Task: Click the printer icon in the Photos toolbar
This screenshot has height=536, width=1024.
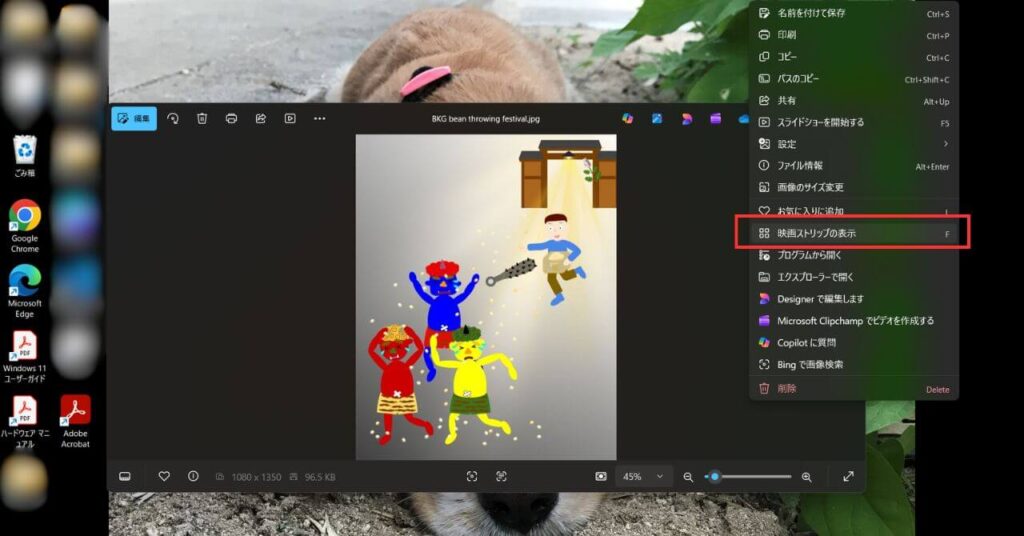Action: (231, 118)
